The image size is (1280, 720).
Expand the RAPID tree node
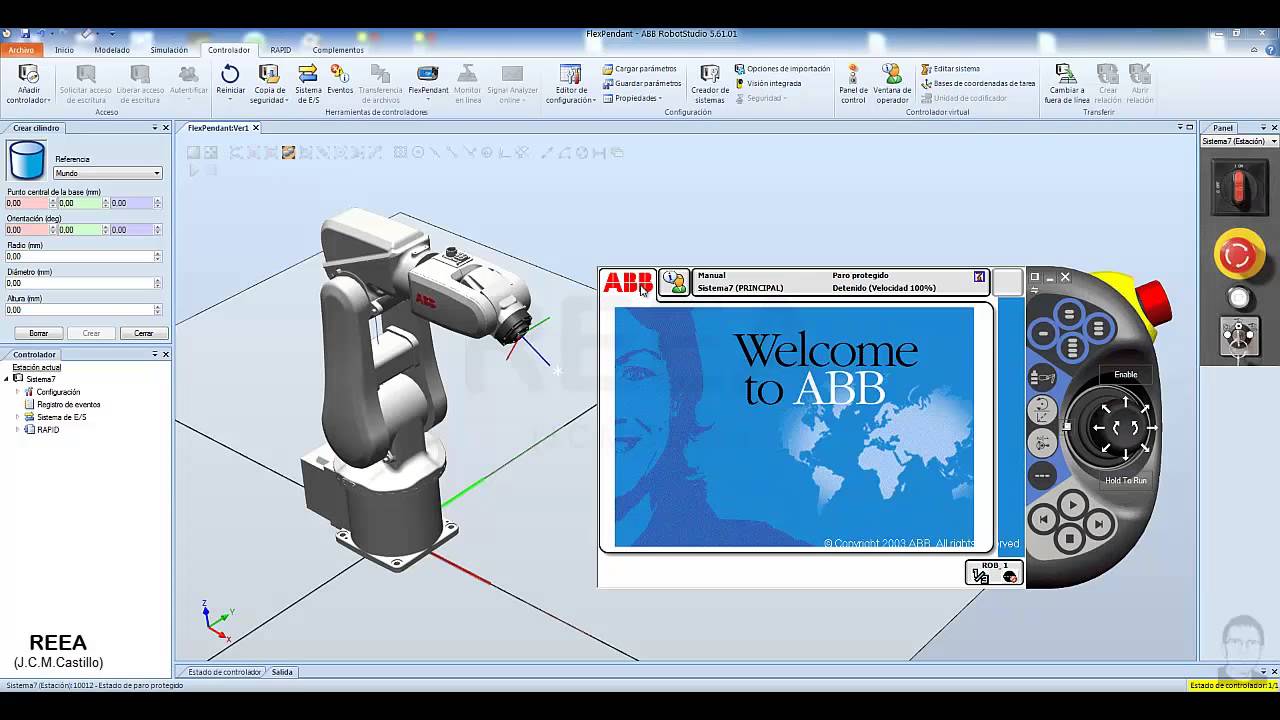pos(18,430)
